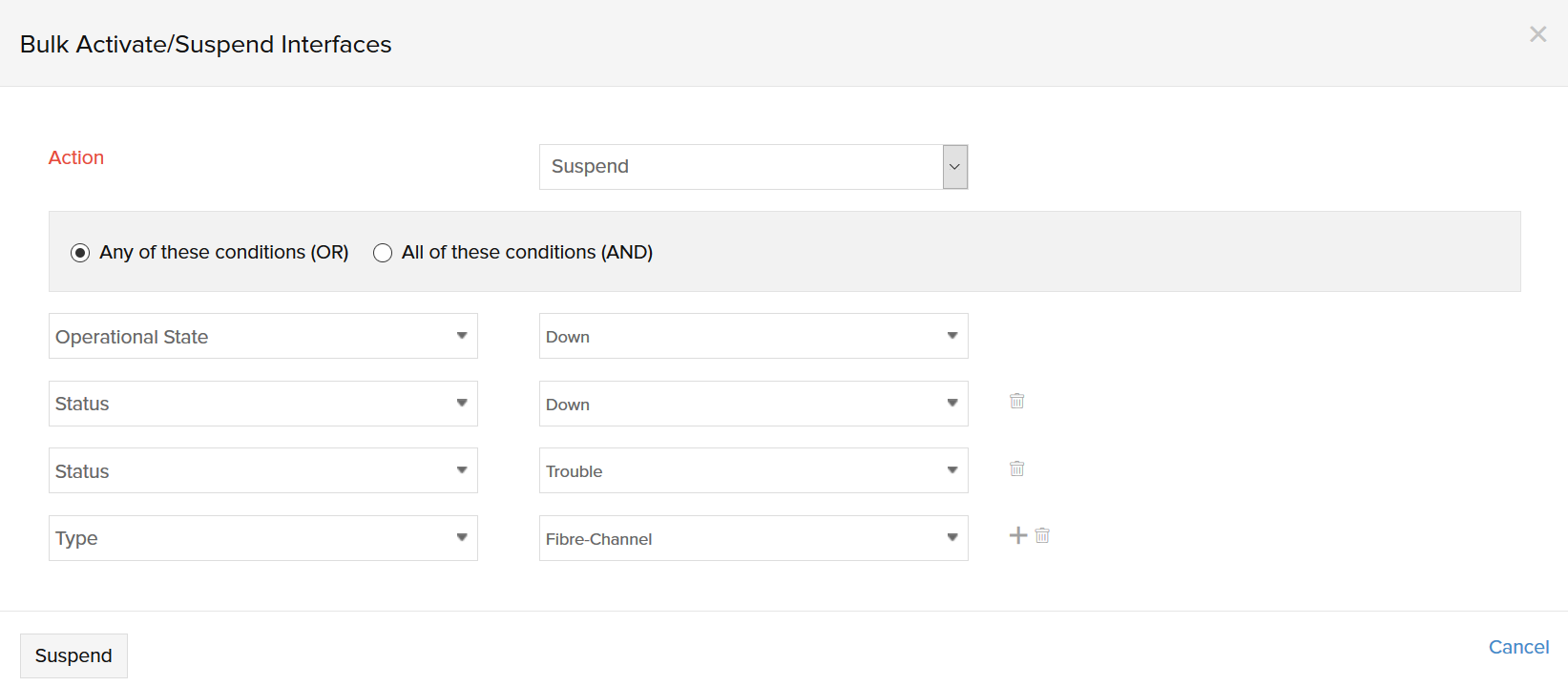Open the Operational State criteria dropdown
The height and width of the screenshot is (686, 1568).
tap(262, 337)
